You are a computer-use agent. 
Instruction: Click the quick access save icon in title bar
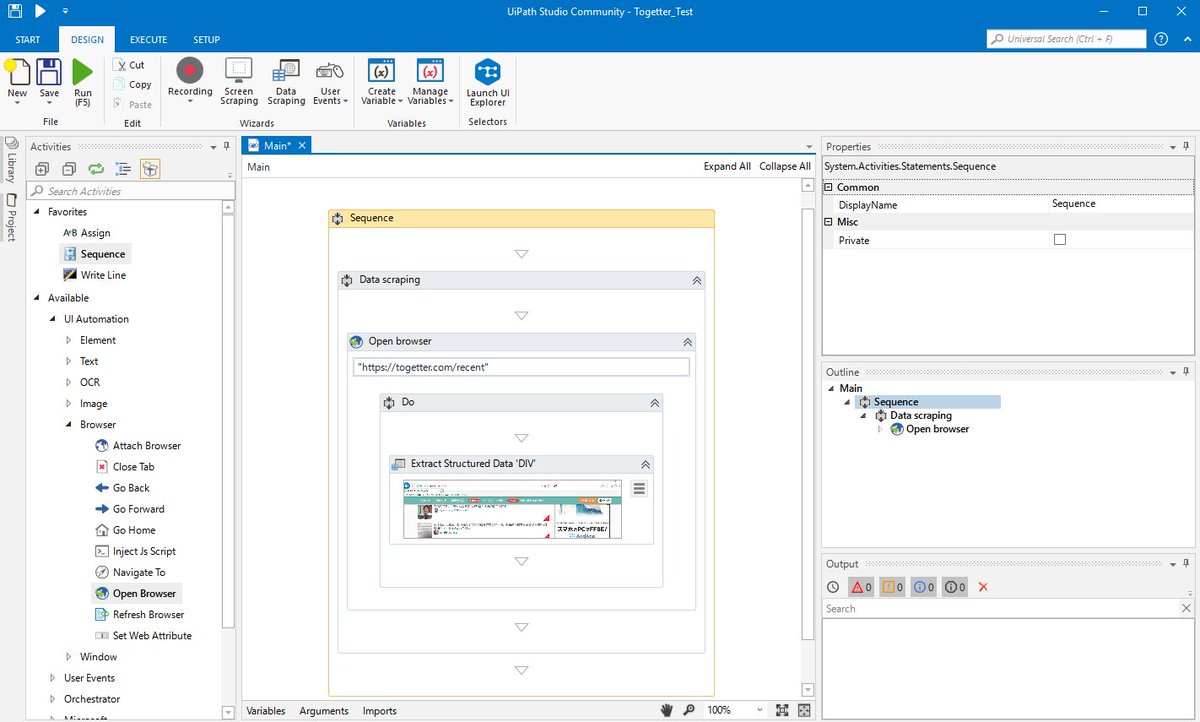pos(13,11)
